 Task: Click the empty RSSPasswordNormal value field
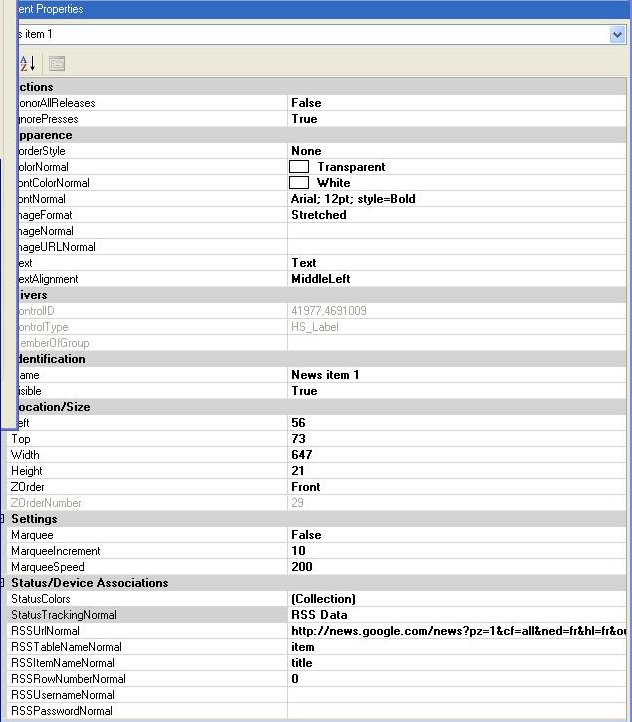pyautogui.click(x=457, y=711)
